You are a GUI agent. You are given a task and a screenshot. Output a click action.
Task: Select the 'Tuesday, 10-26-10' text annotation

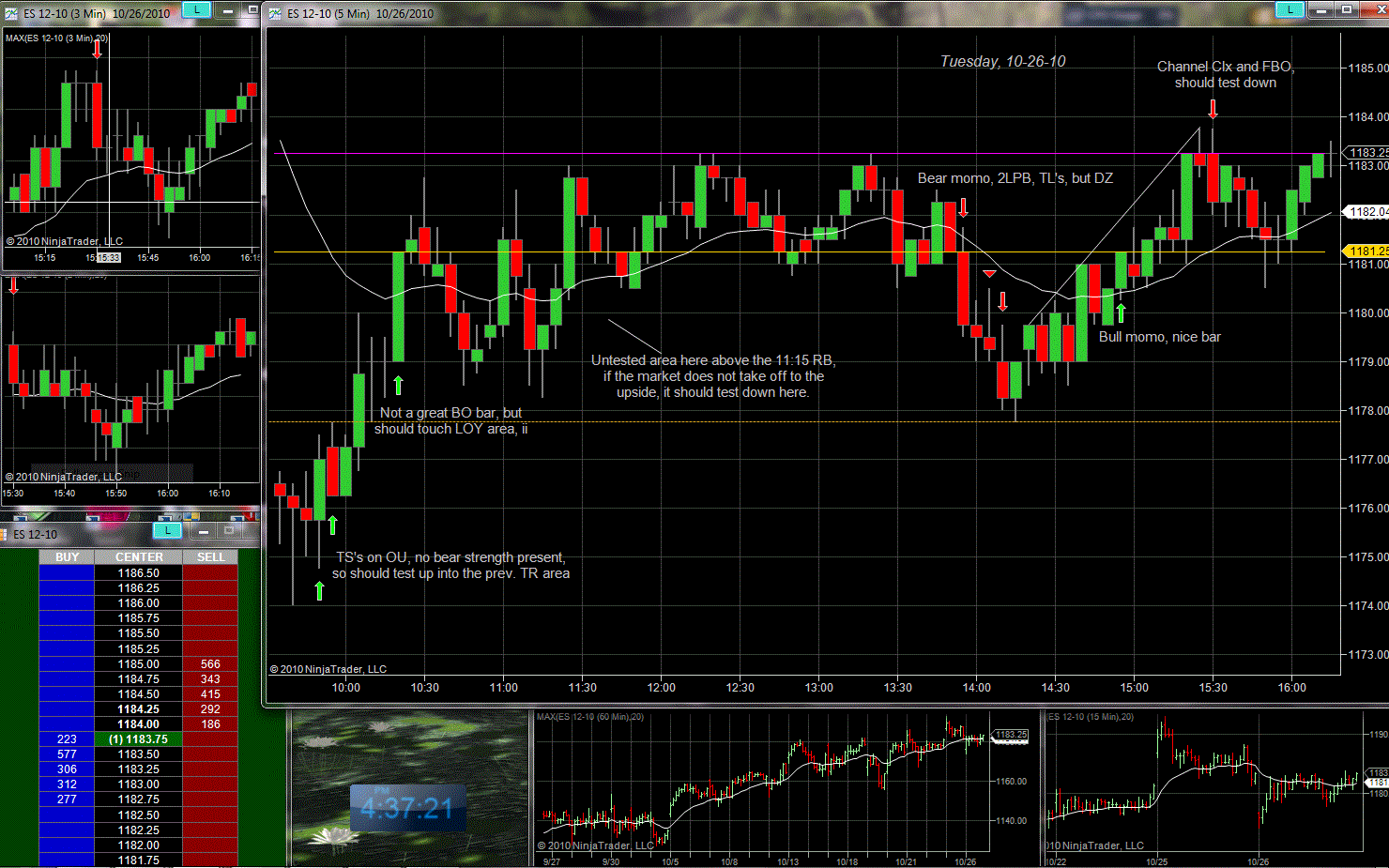(x=1002, y=62)
